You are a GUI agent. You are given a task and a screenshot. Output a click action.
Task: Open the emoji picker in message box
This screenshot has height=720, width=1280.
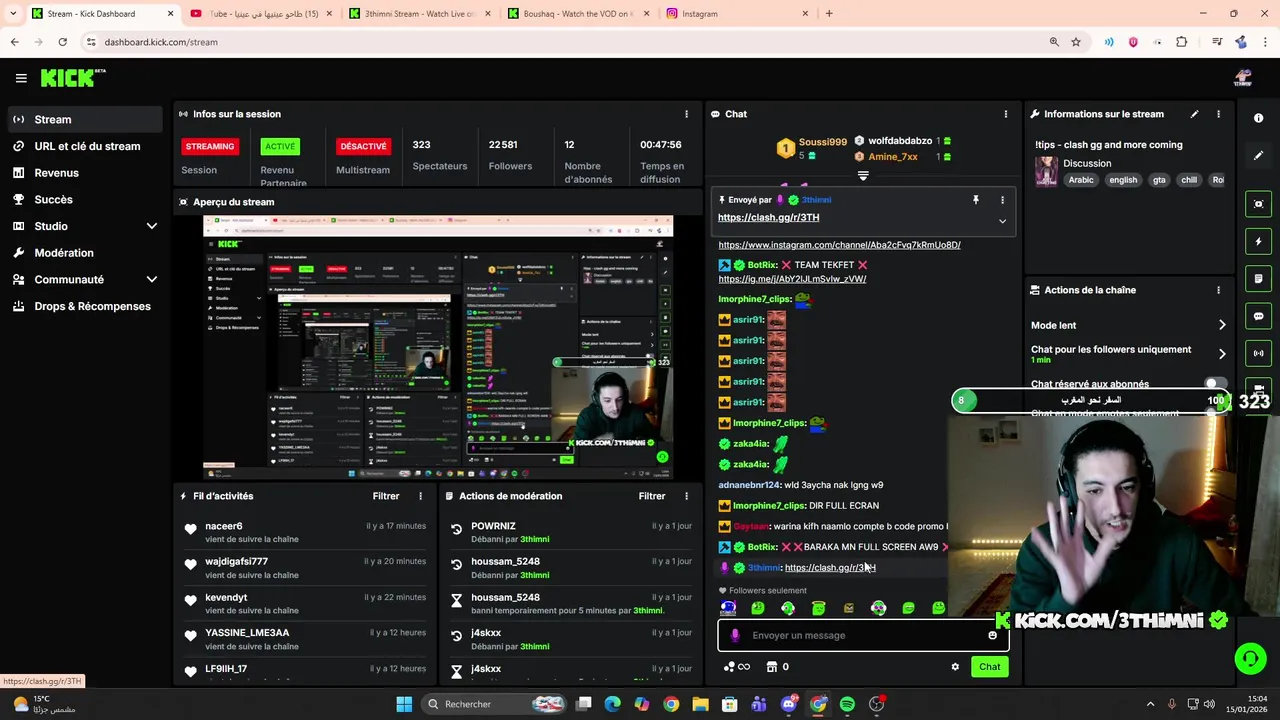click(992, 635)
